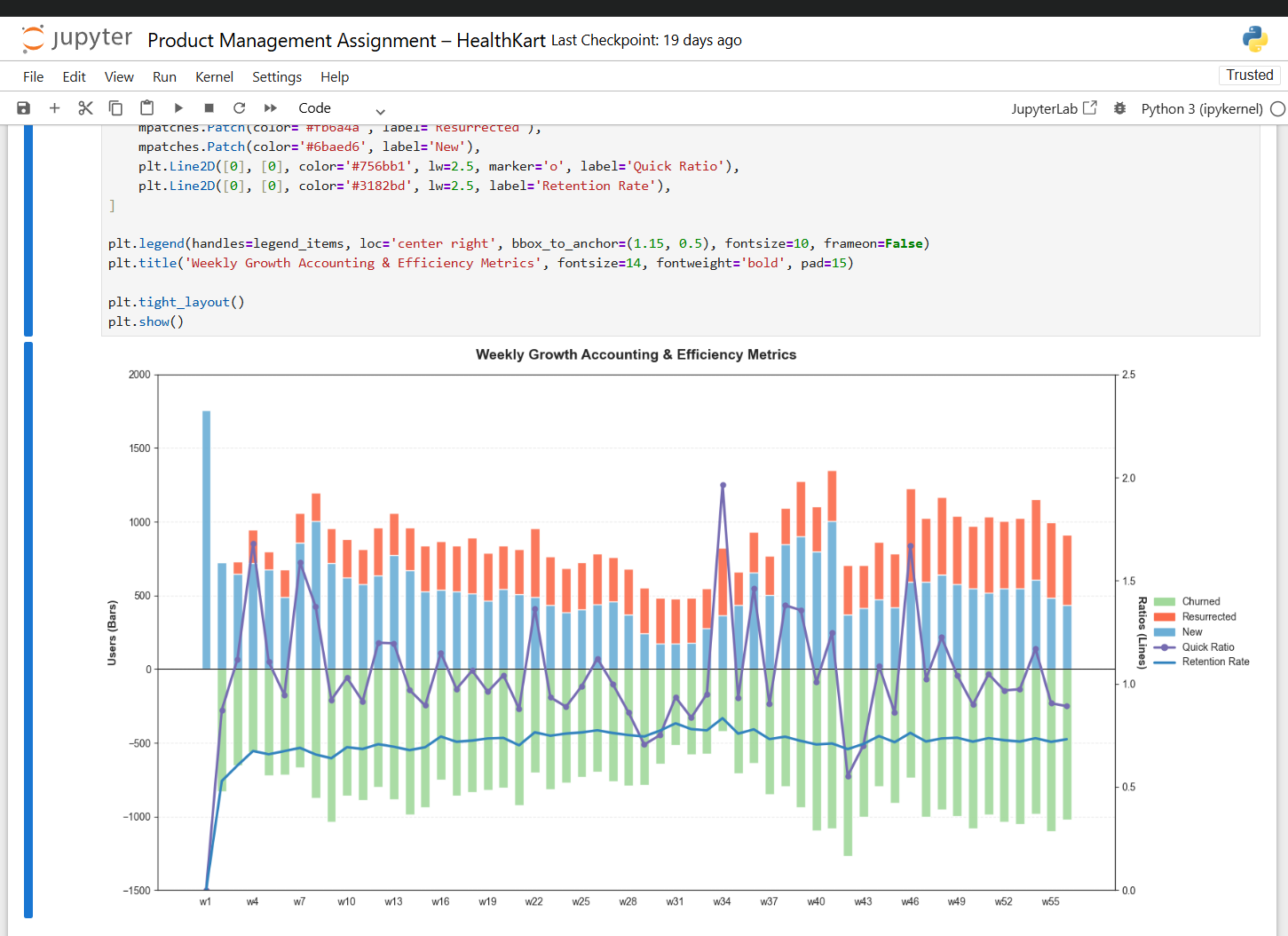1288x936 pixels.
Task: Save the notebook using the save icon
Action: coord(23,107)
